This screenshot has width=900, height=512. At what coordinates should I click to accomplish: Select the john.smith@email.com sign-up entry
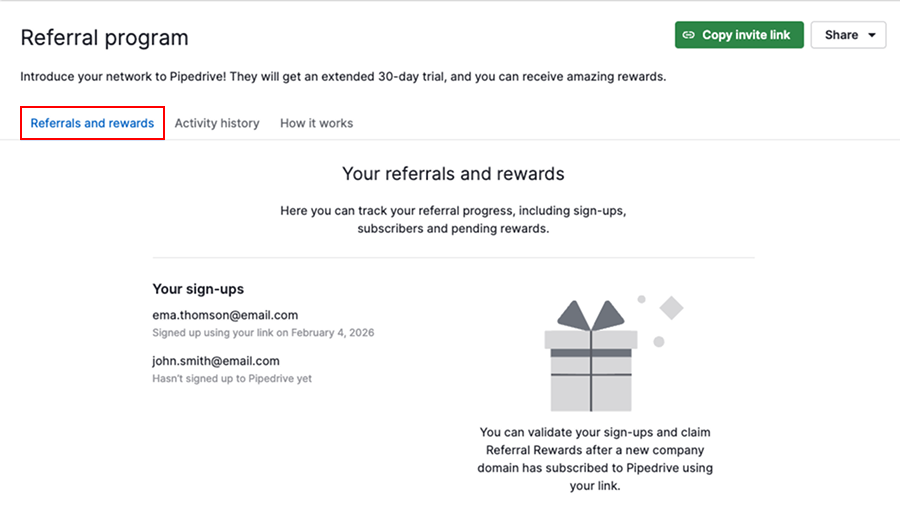(x=215, y=361)
